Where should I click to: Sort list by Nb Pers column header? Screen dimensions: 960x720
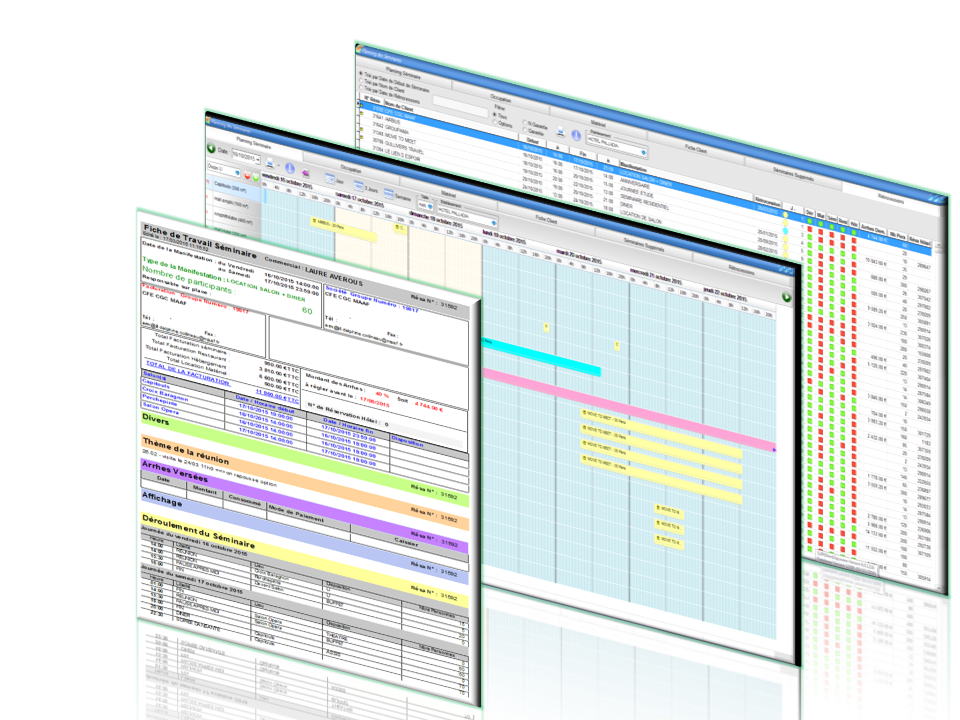tap(897, 235)
